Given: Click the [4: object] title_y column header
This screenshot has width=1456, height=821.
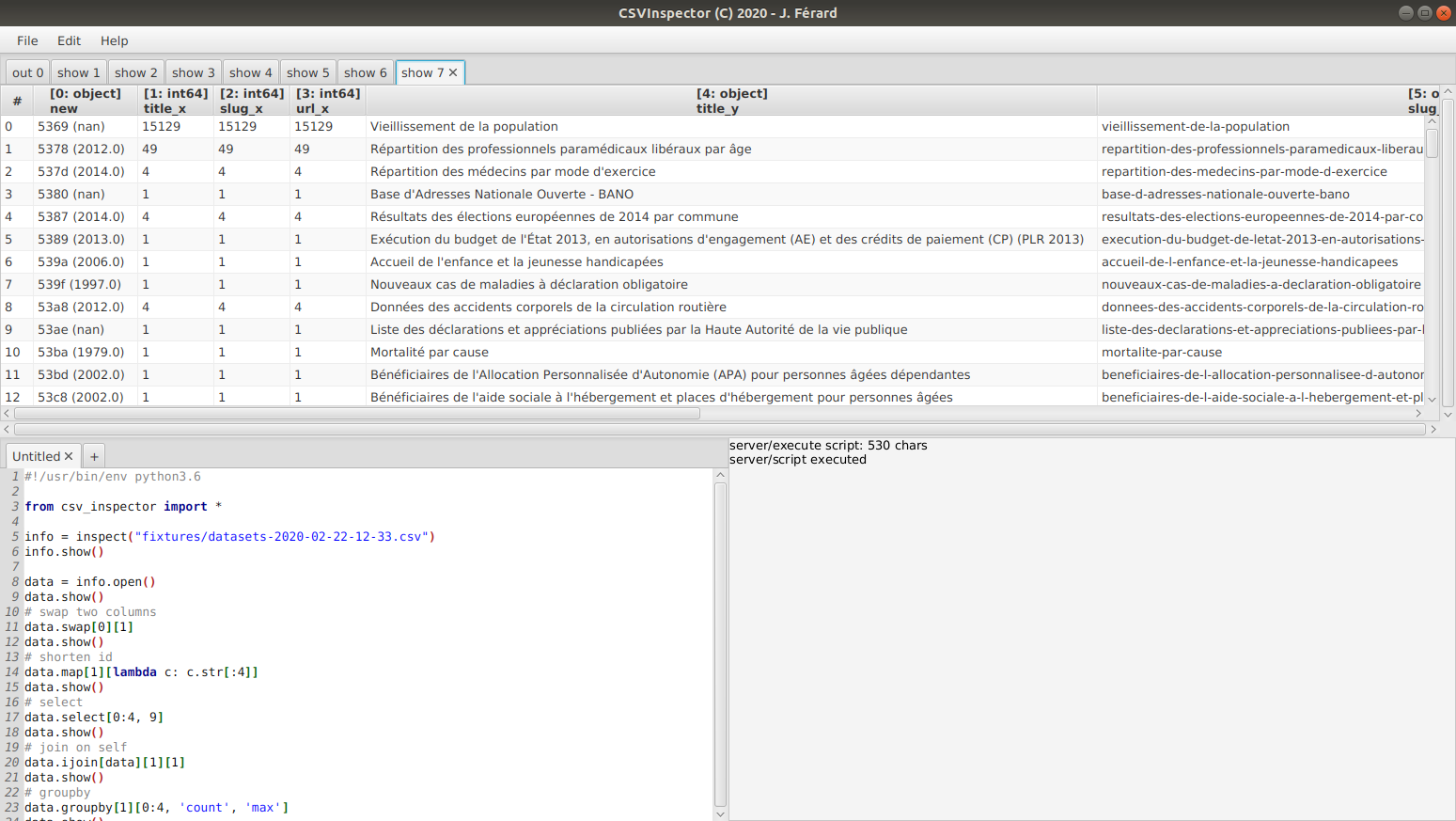Looking at the screenshot, I should tap(731, 101).
